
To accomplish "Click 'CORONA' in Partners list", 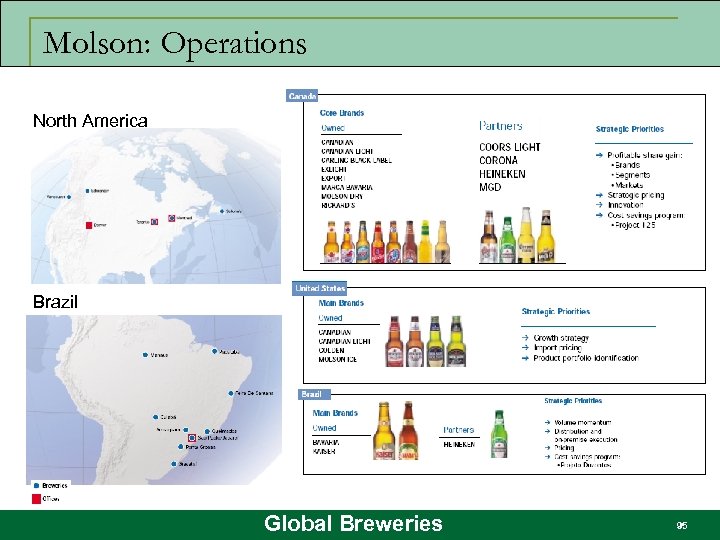I will tap(498, 160).
